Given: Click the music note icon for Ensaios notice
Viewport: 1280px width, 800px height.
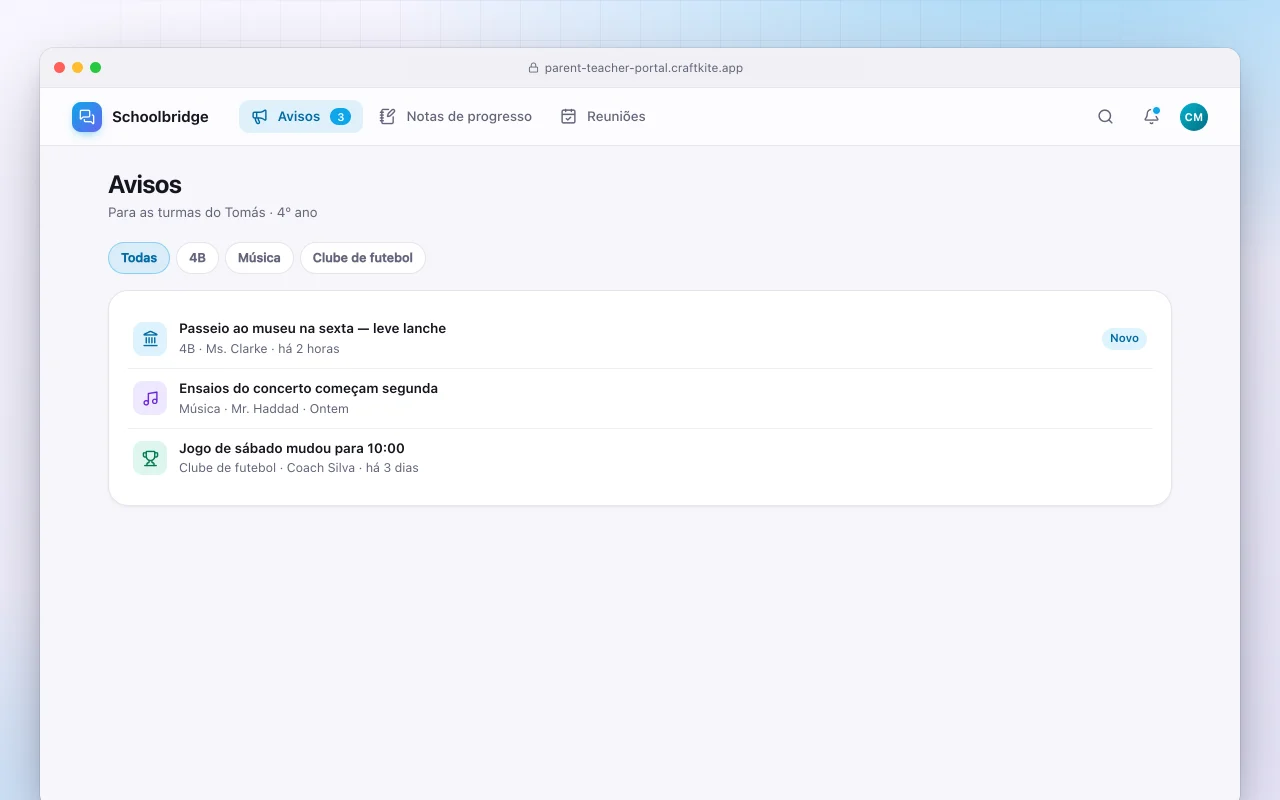Looking at the screenshot, I should coord(150,399).
